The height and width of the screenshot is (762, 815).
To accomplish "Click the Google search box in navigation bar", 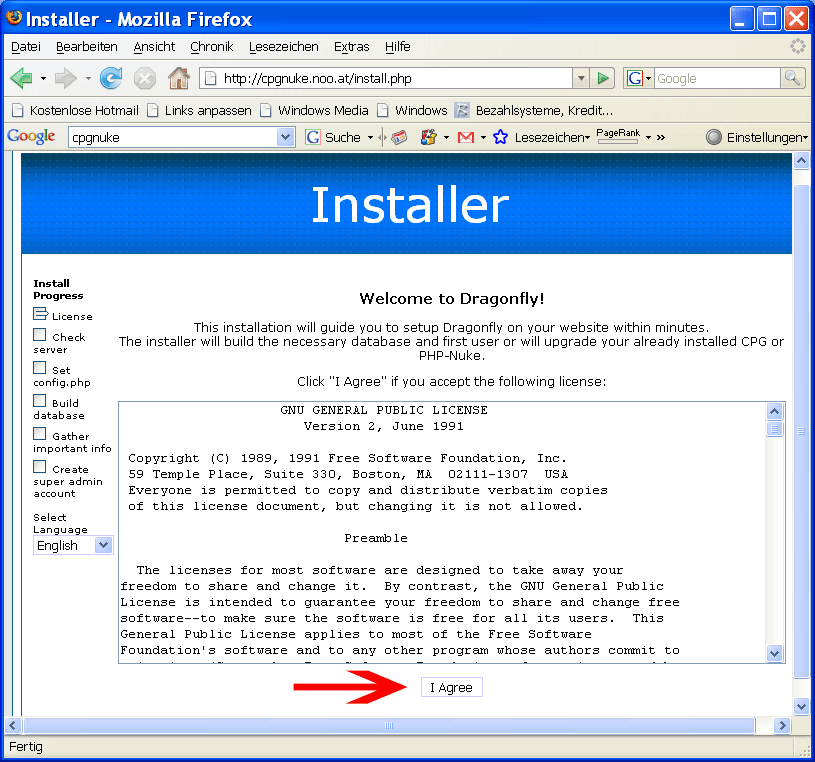I will [x=717, y=78].
